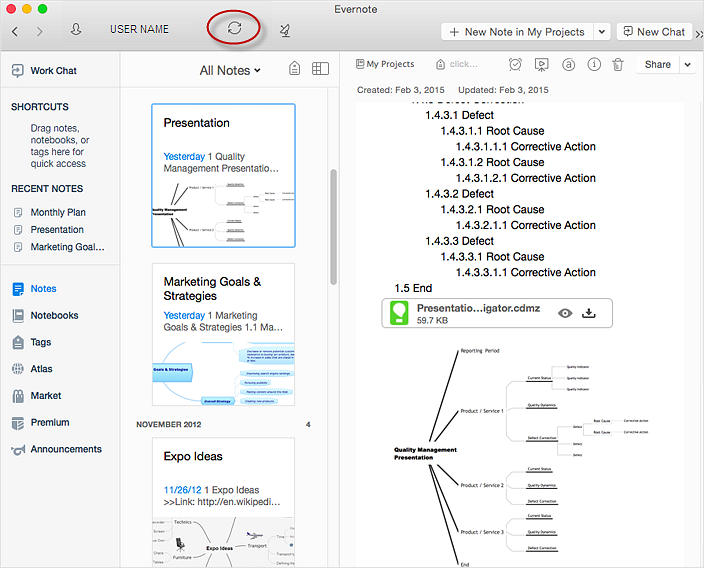
Task: Select Marketing Goals & Strategies note card
Action: point(223,335)
